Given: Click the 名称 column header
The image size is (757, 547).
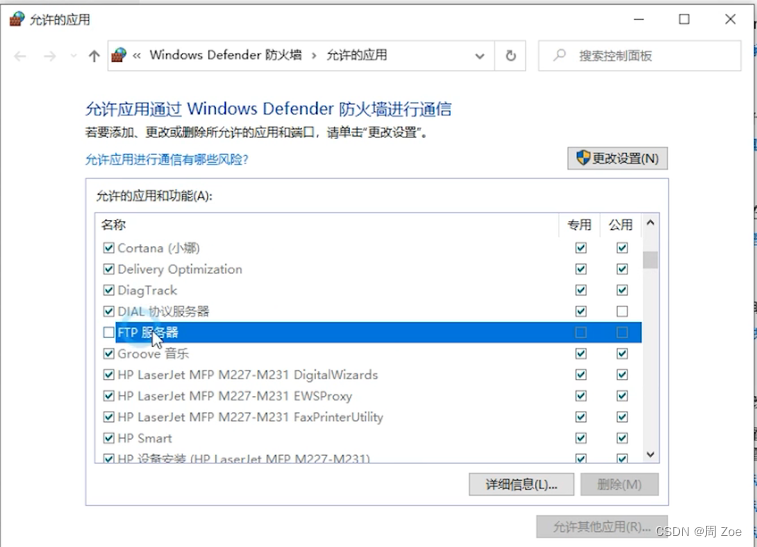Looking at the screenshot, I should click(x=327, y=225).
